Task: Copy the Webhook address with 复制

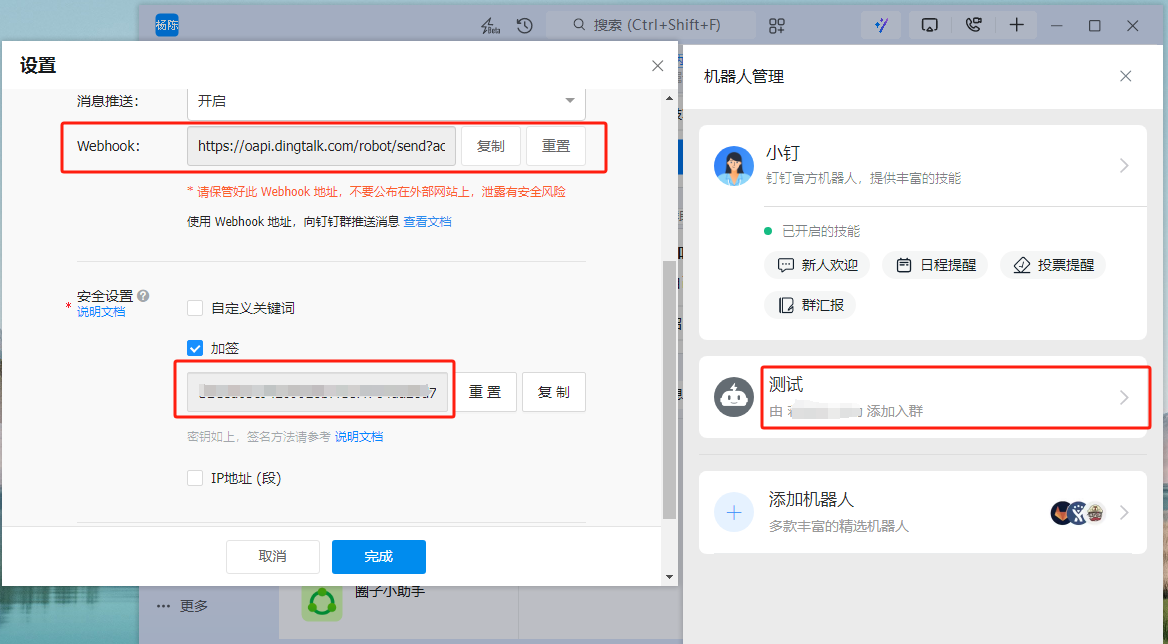Action: [490, 146]
